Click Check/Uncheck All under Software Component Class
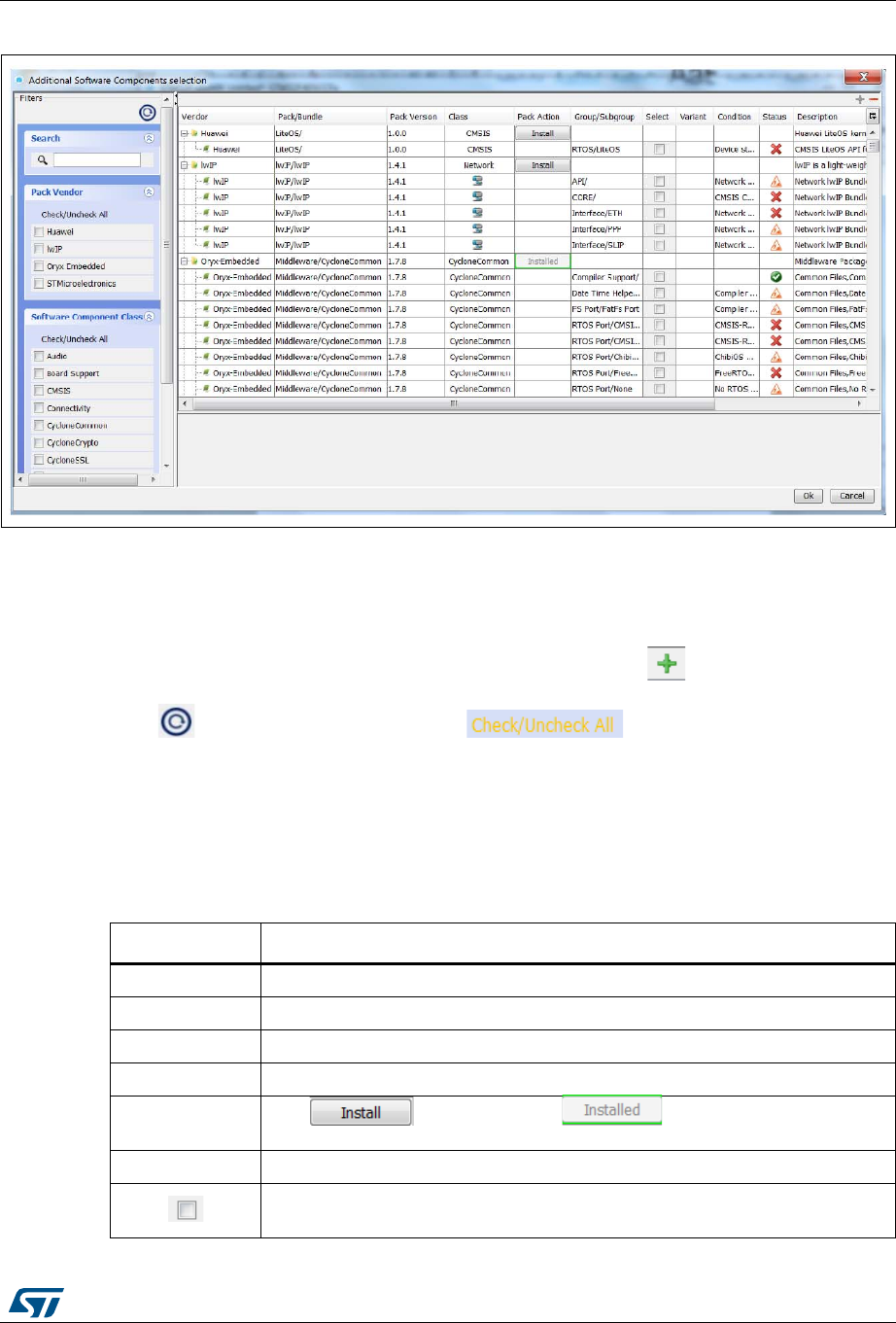Viewport: 896px width, 1323px height. [75, 339]
